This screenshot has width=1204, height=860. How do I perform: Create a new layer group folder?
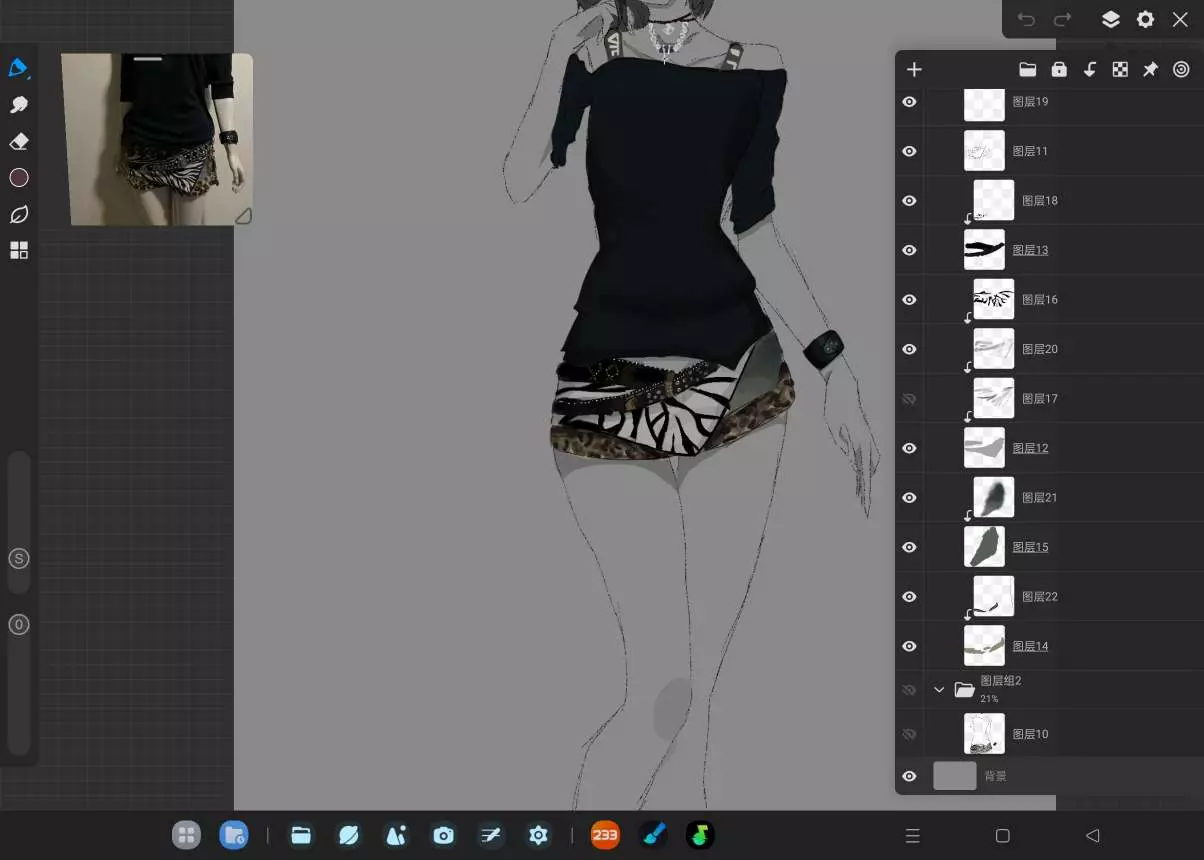pos(1027,69)
